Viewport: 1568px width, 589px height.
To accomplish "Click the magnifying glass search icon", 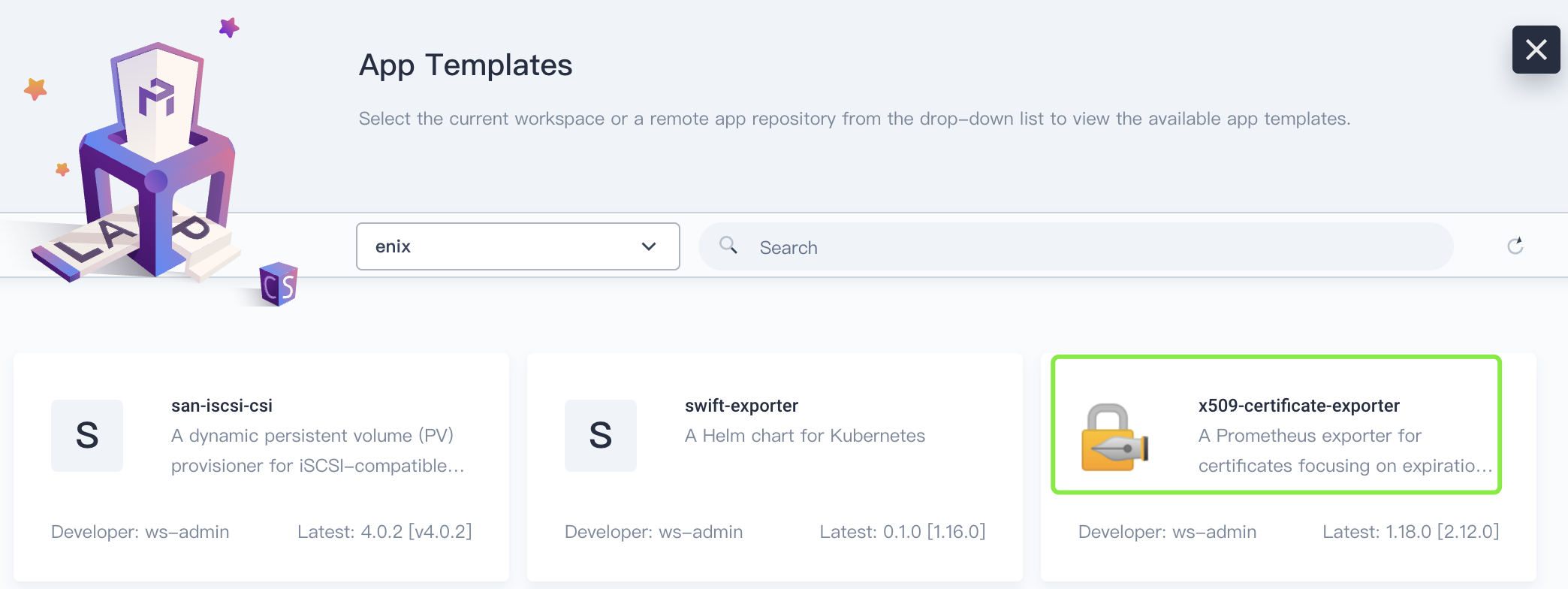I will (728, 246).
